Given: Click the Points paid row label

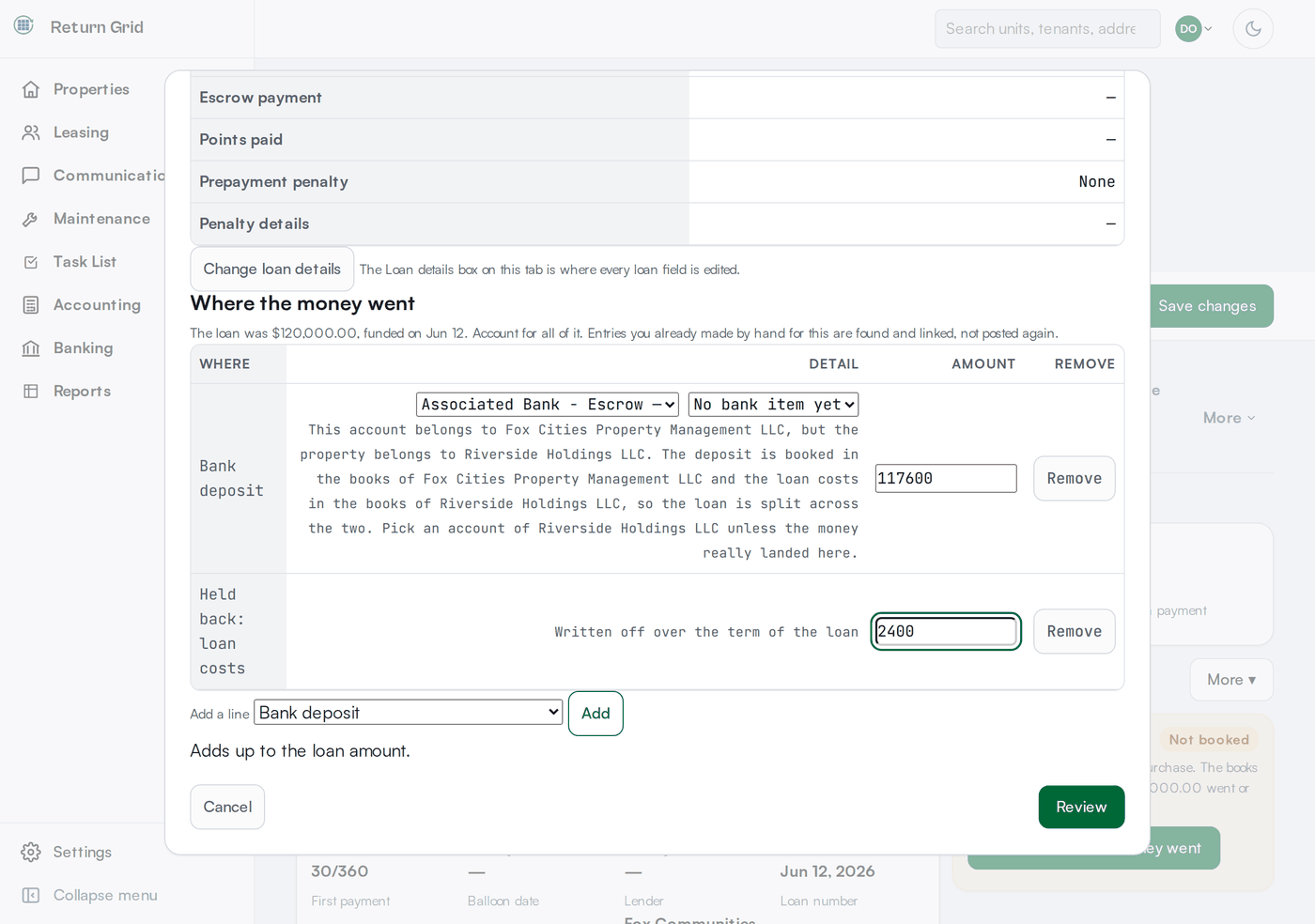Looking at the screenshot, I should point(240,140).
